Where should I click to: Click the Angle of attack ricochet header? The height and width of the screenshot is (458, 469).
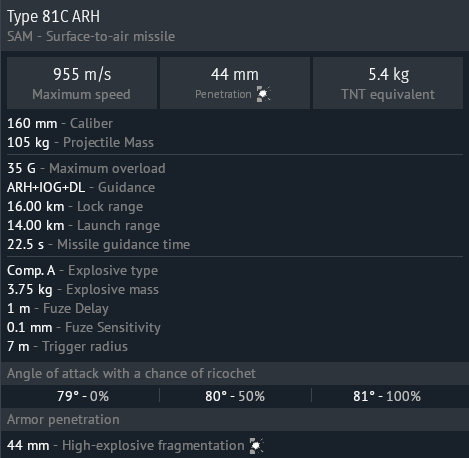(235, 374)
